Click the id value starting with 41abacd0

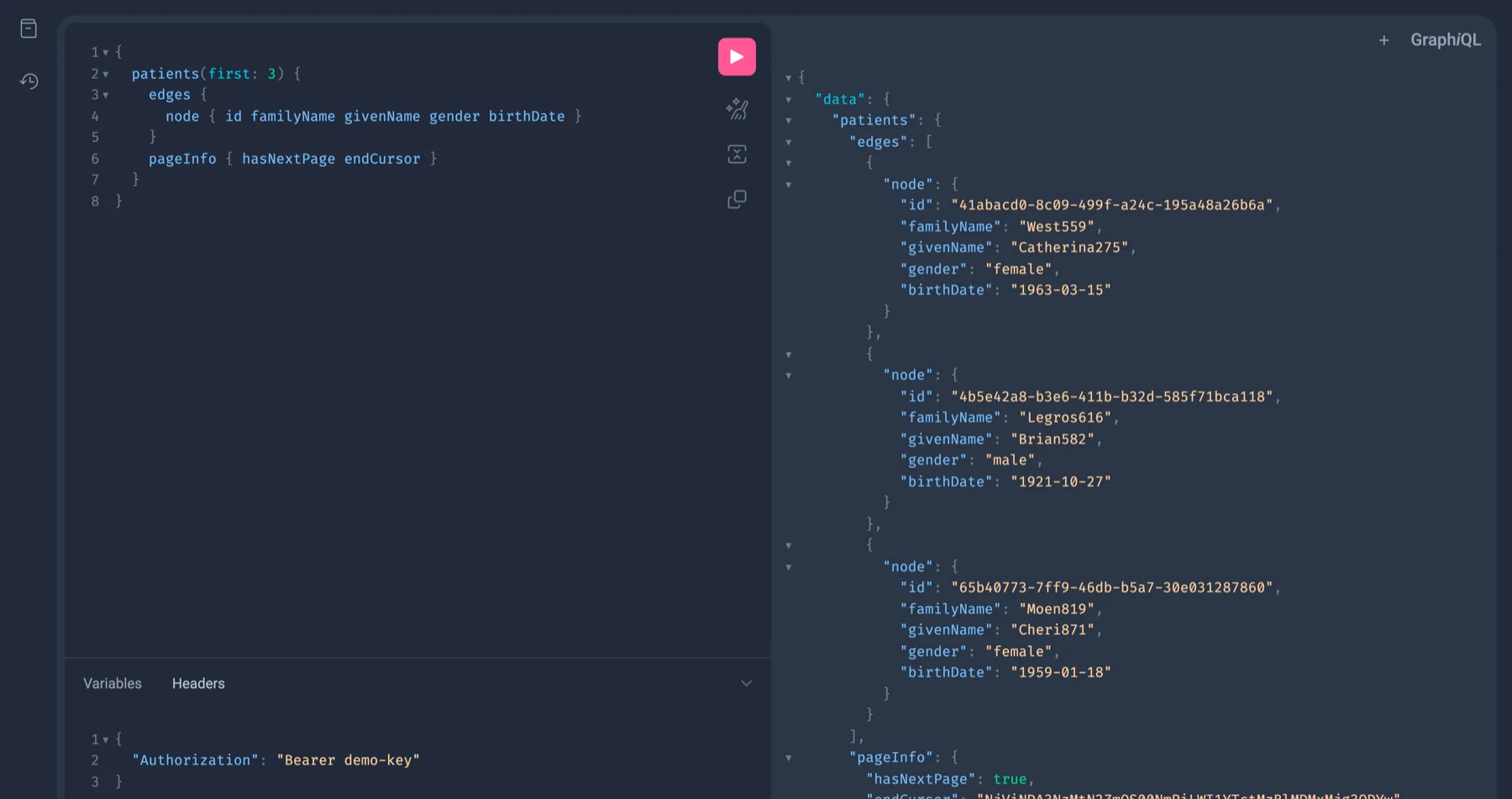pos(1112,205)
